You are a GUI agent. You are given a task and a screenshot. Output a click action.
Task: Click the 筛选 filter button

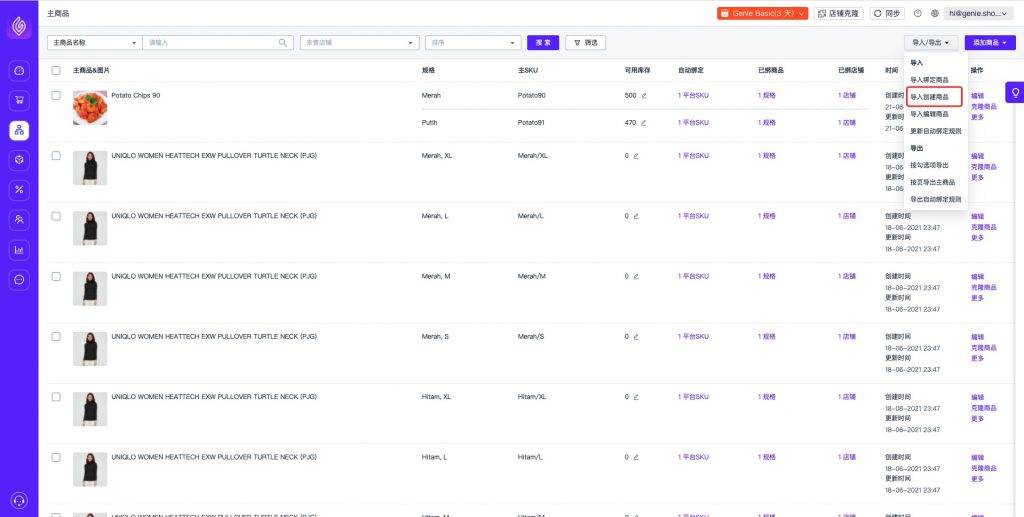[586, 42]
